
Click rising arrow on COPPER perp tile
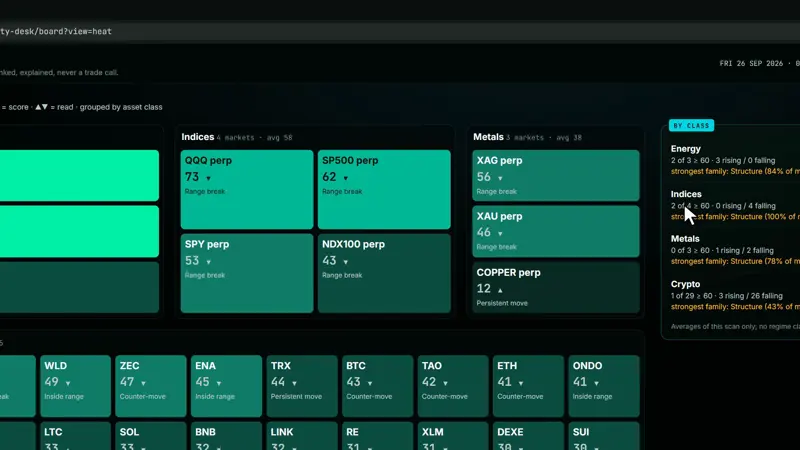point(500,290)
